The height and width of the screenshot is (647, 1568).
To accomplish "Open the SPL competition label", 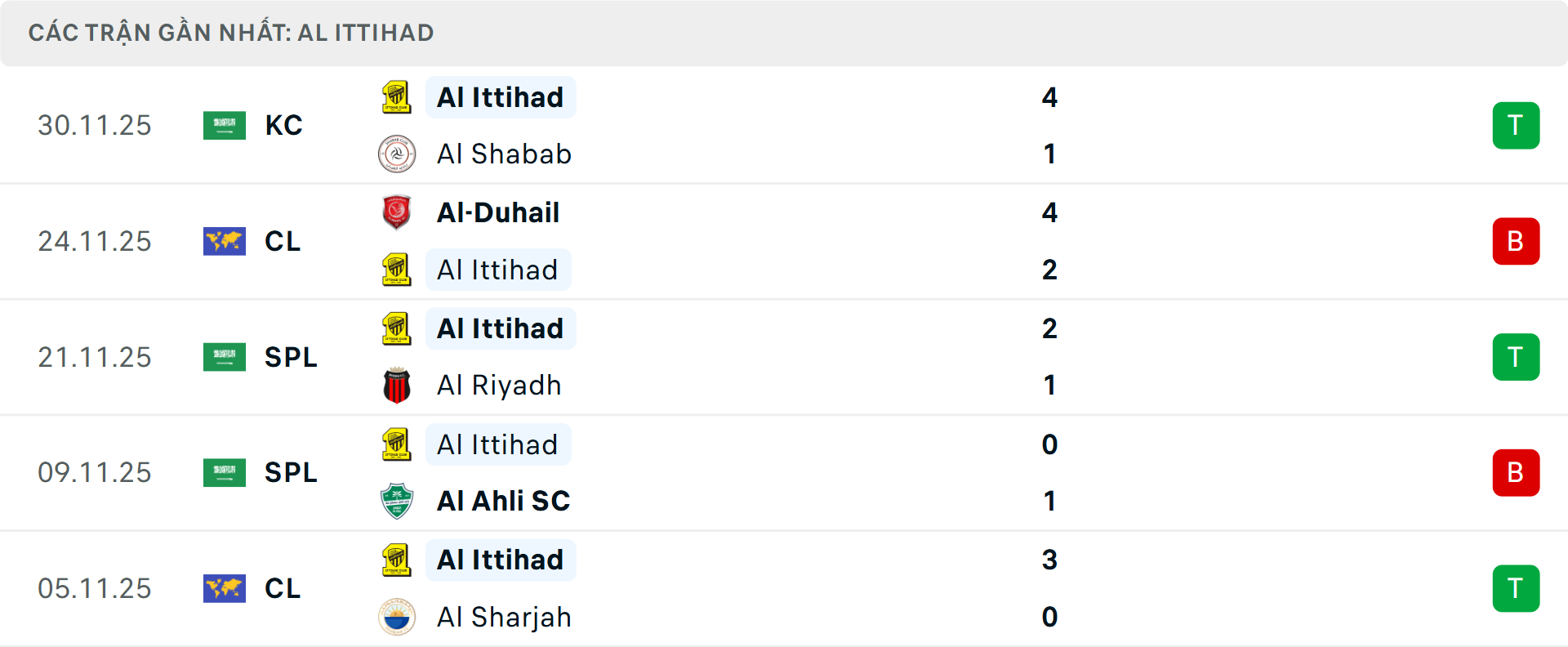I will pos(291,357).
